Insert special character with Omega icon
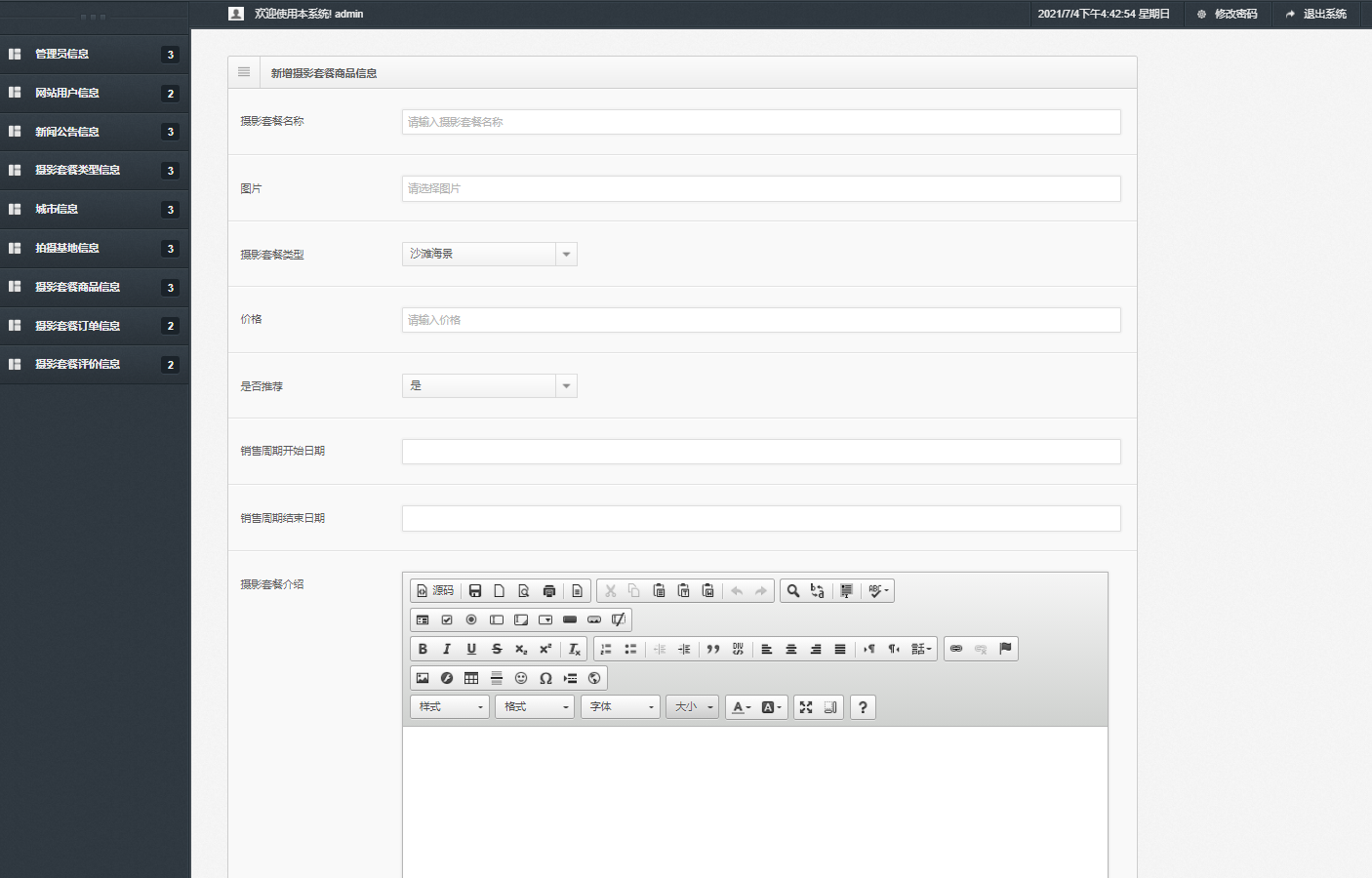The height and width of the screenshot is (878, 1372). pos(545,678)
